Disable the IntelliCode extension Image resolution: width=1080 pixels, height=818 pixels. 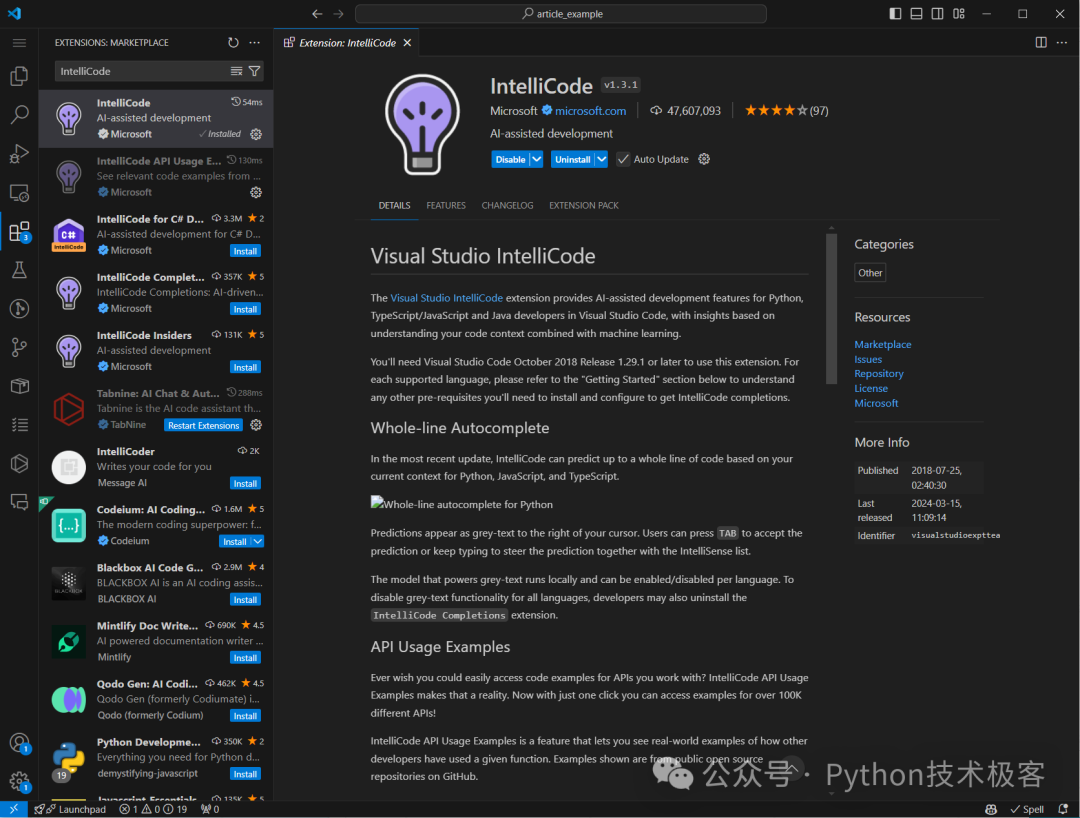[x=510, y=159]
